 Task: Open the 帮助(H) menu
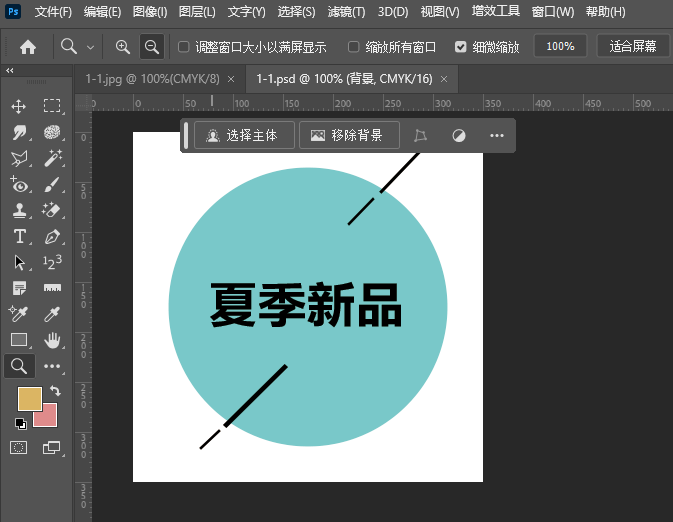pos(606,12)
